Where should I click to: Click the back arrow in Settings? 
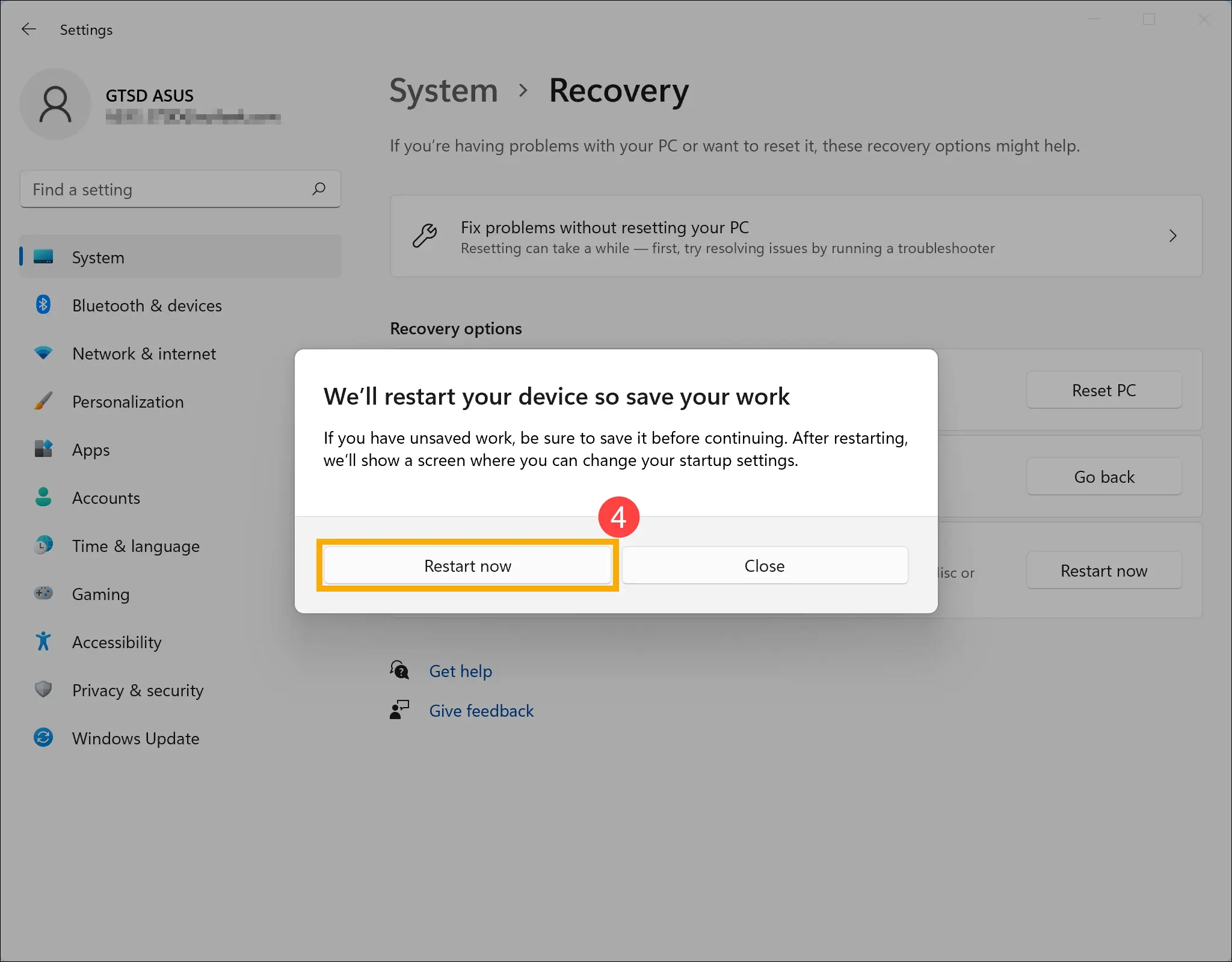pyautogui.click(x=28, y=29)
